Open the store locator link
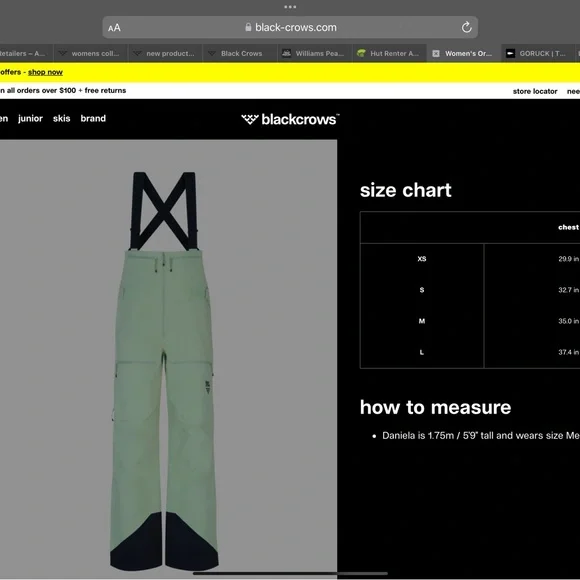Screen dimensions: 580x580 coord(535,91)
